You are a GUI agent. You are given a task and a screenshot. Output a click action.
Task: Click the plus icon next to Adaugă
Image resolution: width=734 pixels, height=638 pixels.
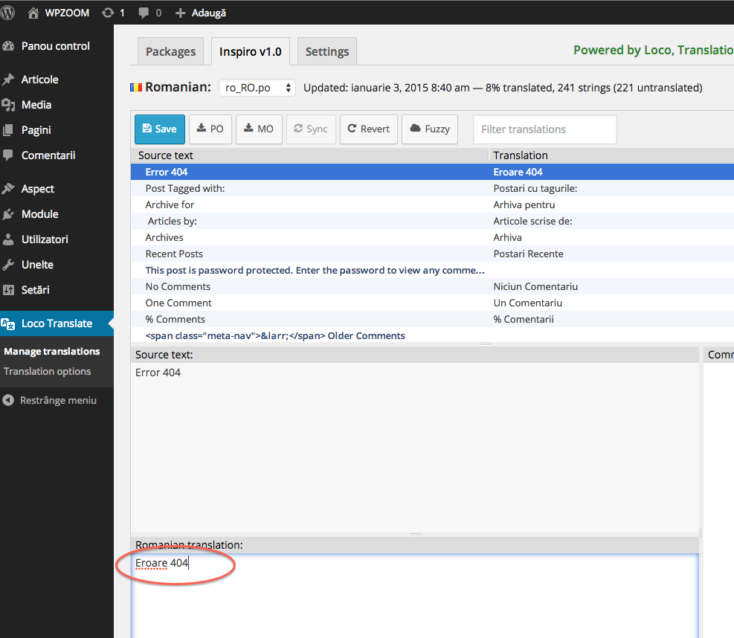click(x=180, y=13)
